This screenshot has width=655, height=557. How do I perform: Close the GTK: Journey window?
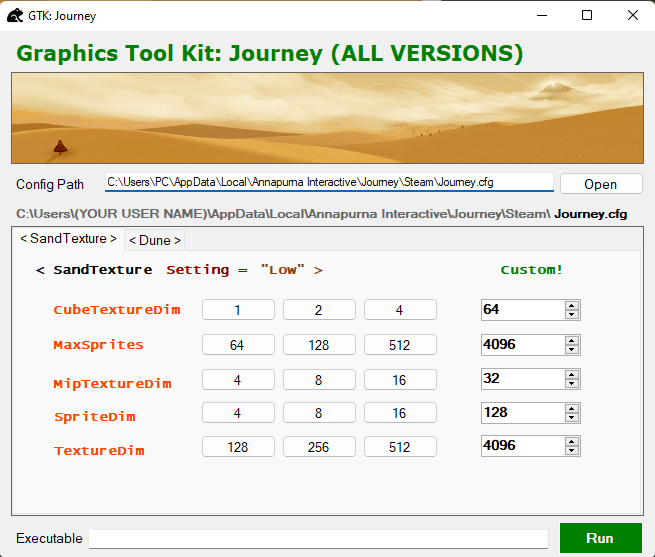[632, 15]
